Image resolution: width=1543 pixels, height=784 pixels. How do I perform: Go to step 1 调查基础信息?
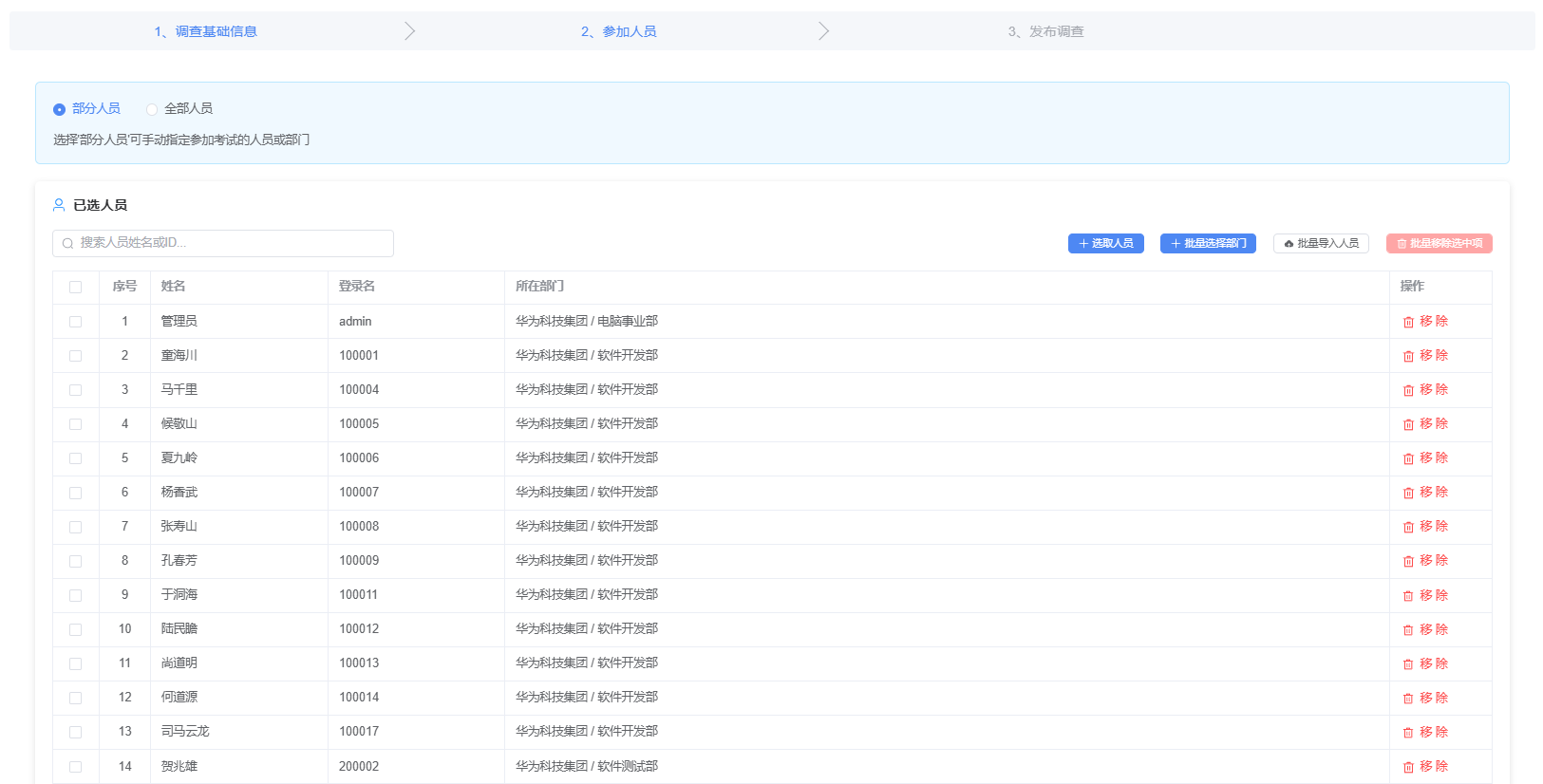pyautogui.click(x=205, y=31)
